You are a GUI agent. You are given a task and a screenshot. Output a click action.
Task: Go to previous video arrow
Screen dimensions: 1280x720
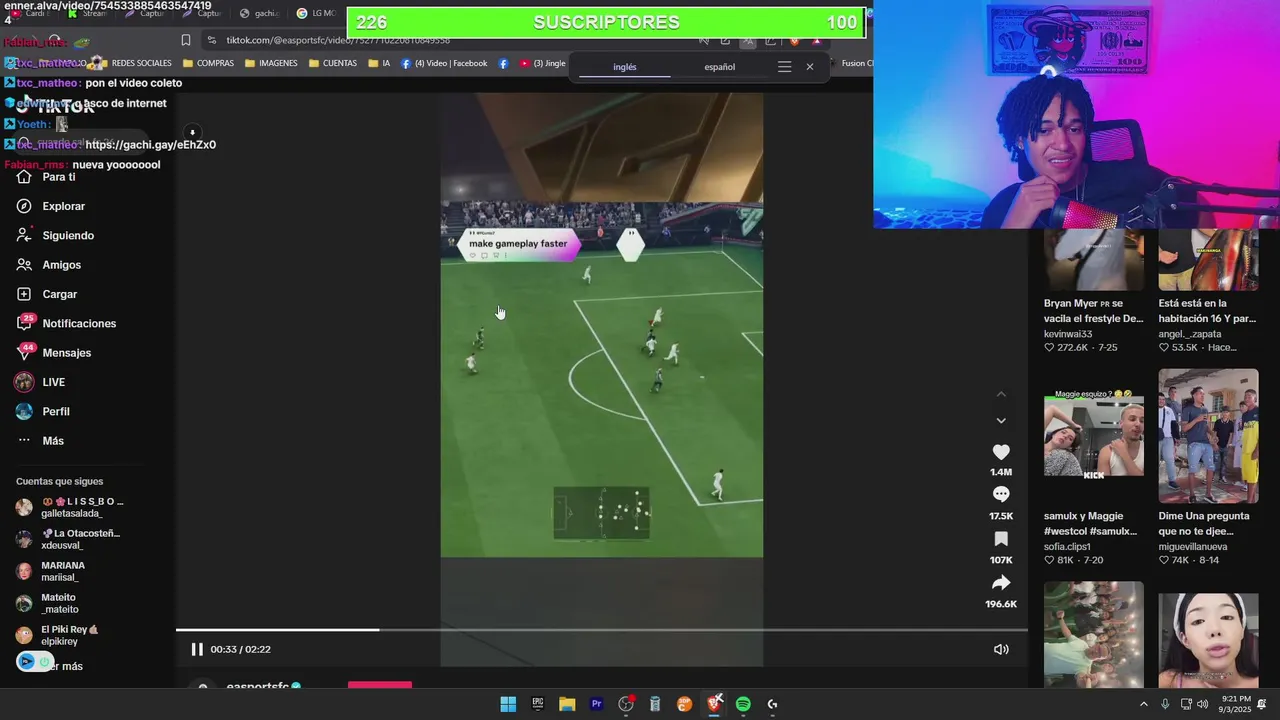pos(1001,394)
